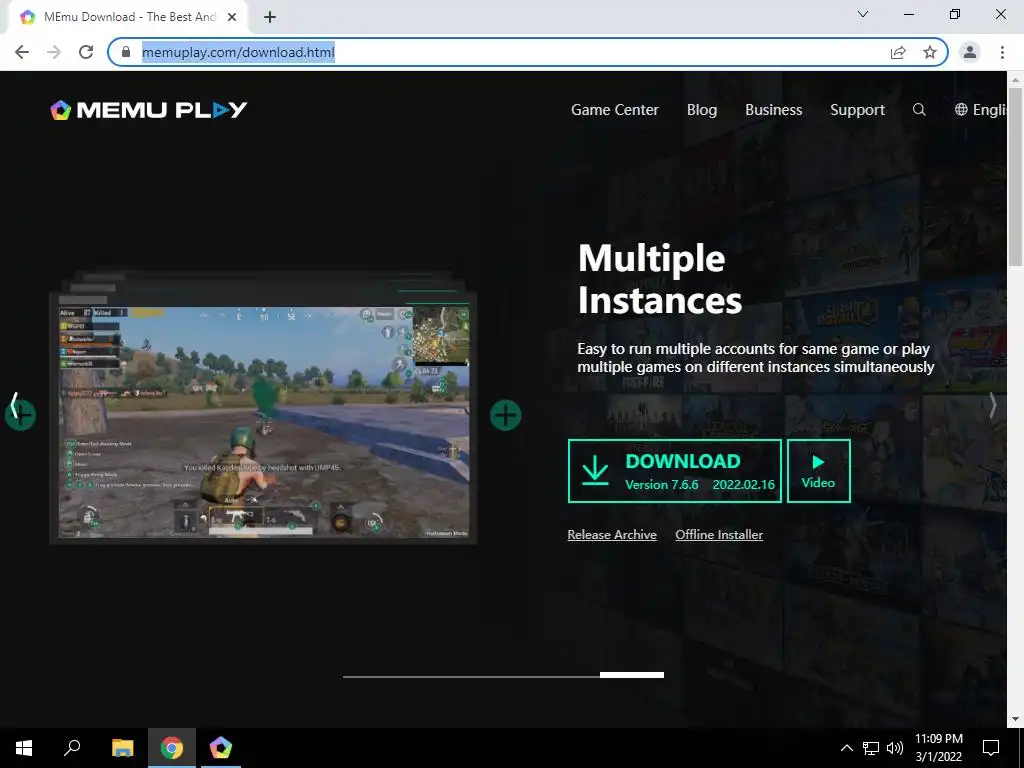
Task: Open the network status tray icon
Action: click(871, 748)
